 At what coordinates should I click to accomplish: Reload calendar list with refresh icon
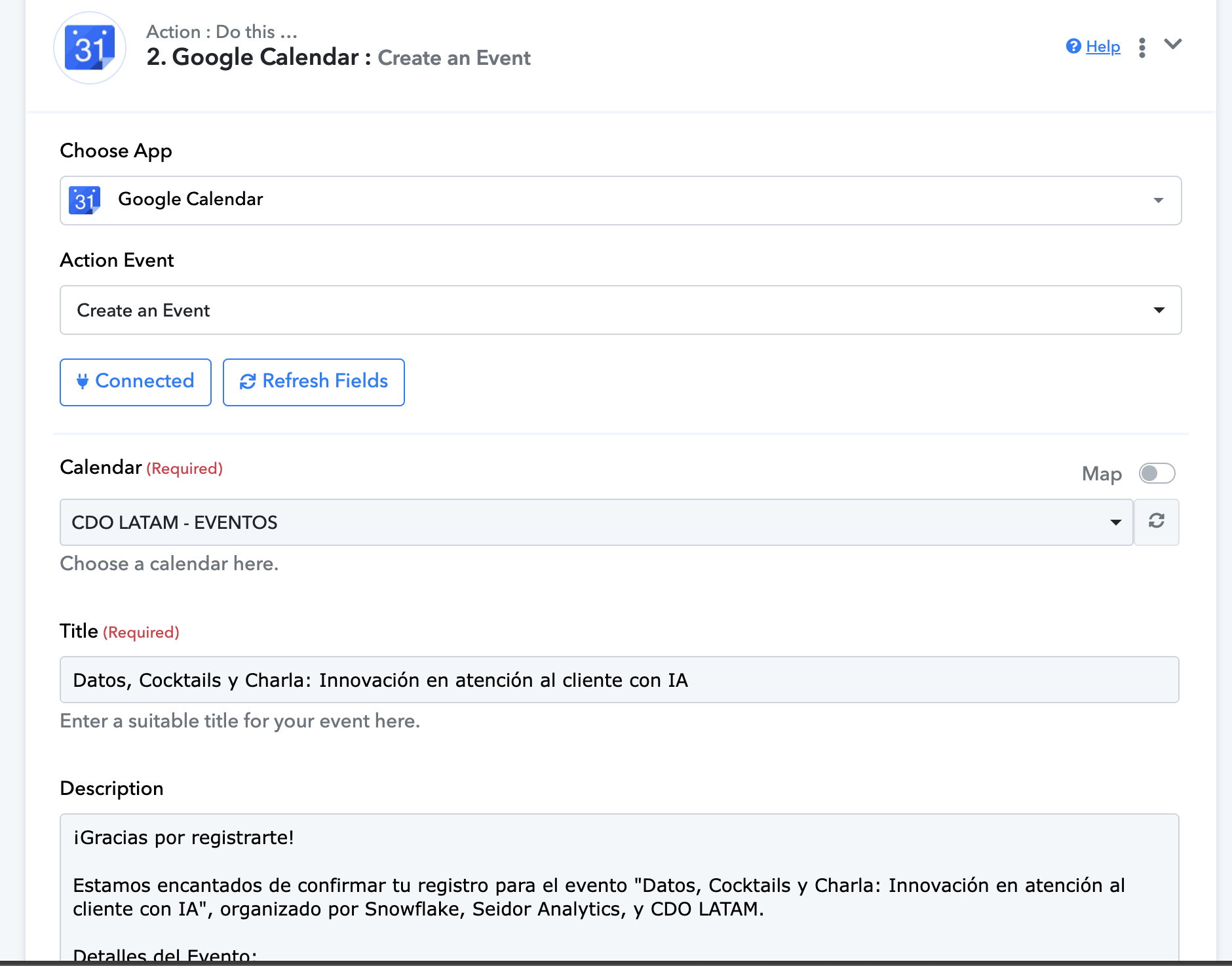coord(1157,522)
